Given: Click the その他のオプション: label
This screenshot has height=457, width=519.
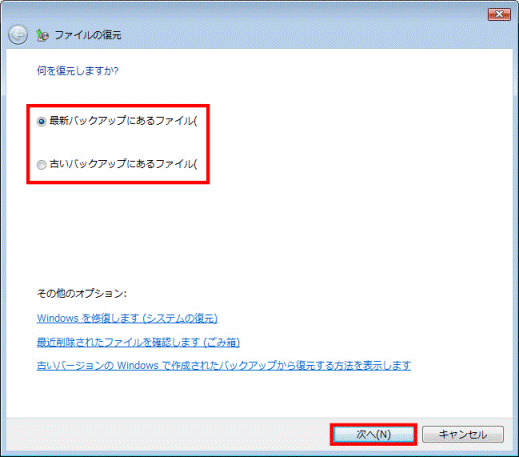Looking at the screenshot, I should tap(82, 293).
